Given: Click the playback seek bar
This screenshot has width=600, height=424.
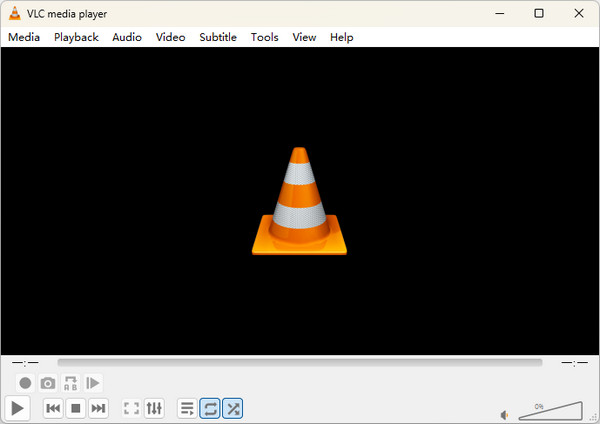Looking at the screenshot, I should pos(300,362).
